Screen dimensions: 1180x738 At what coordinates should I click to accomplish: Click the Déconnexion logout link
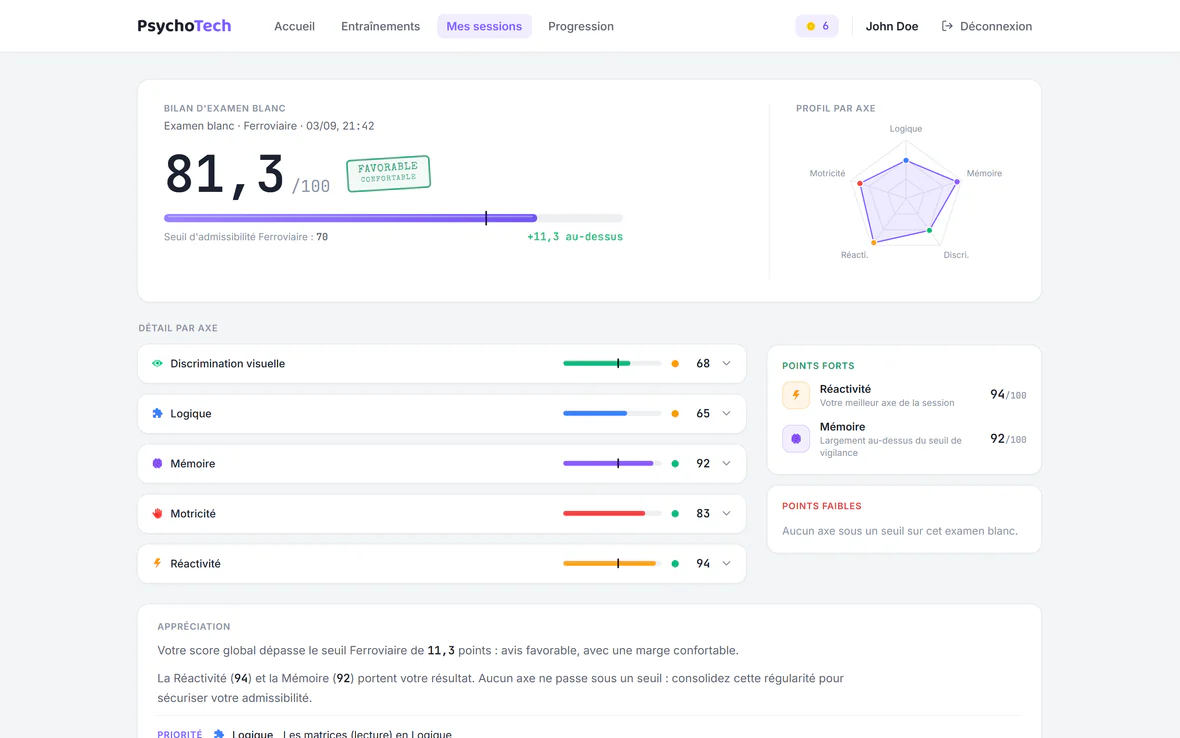987,26
